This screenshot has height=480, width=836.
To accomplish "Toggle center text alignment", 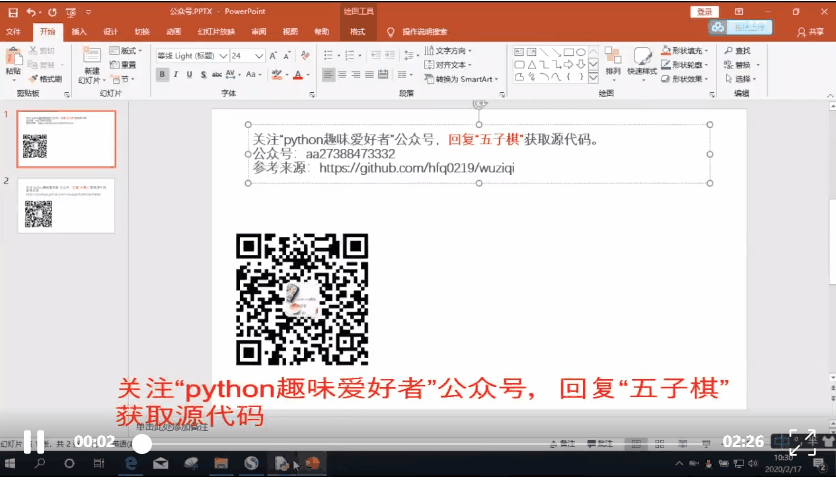I will point(342,74).
